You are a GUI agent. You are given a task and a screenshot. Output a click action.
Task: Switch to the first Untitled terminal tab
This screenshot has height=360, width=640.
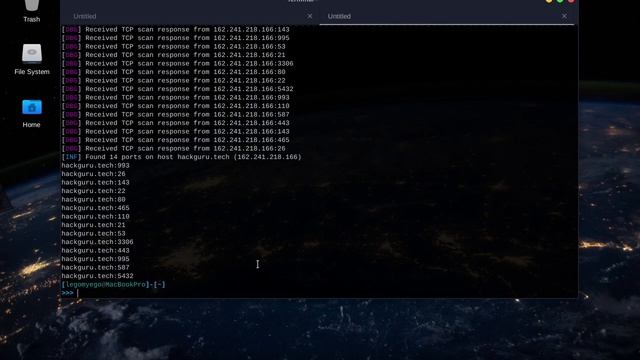point(84,16)
